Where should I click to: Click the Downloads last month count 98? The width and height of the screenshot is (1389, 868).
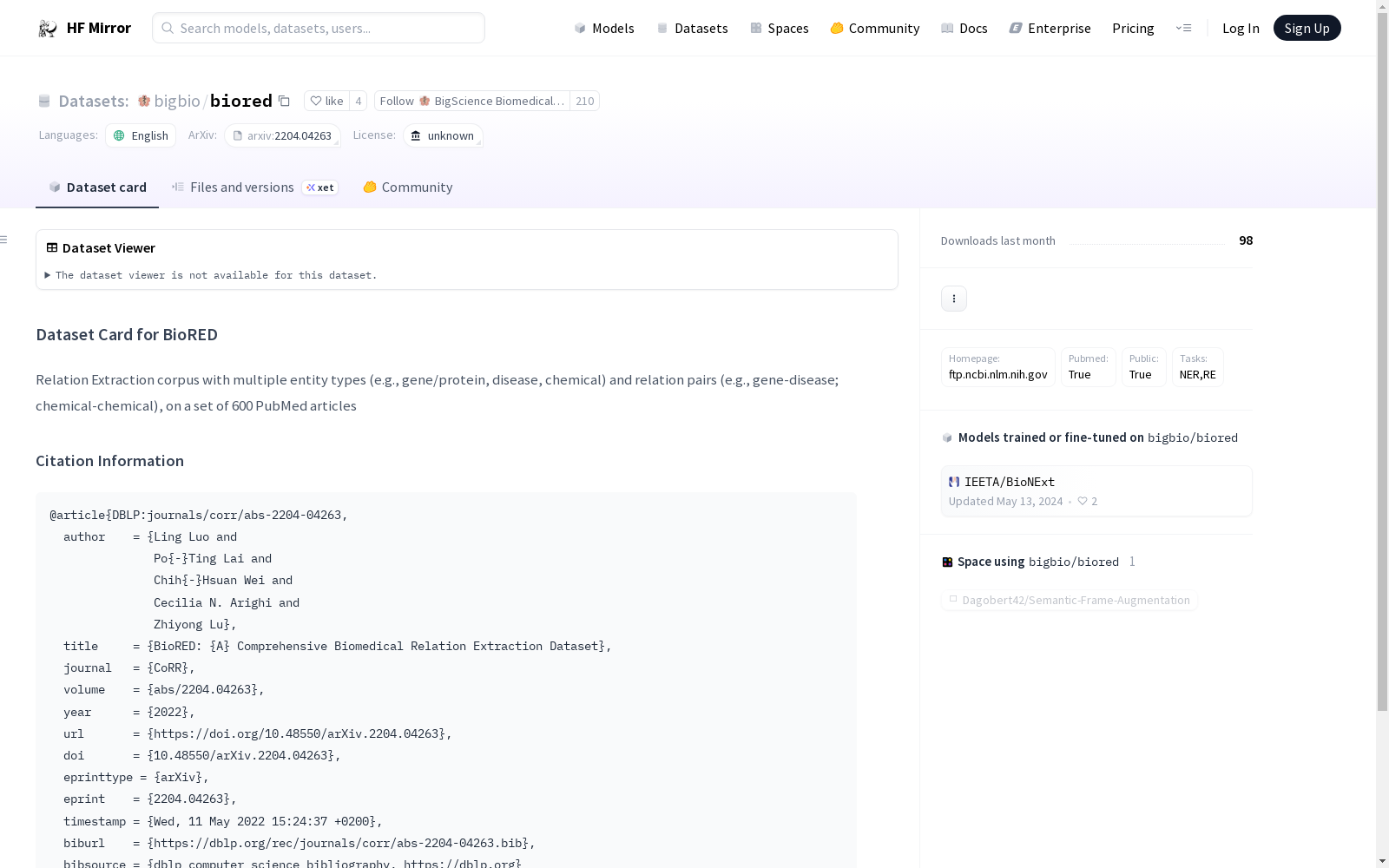click(1246, 240)
